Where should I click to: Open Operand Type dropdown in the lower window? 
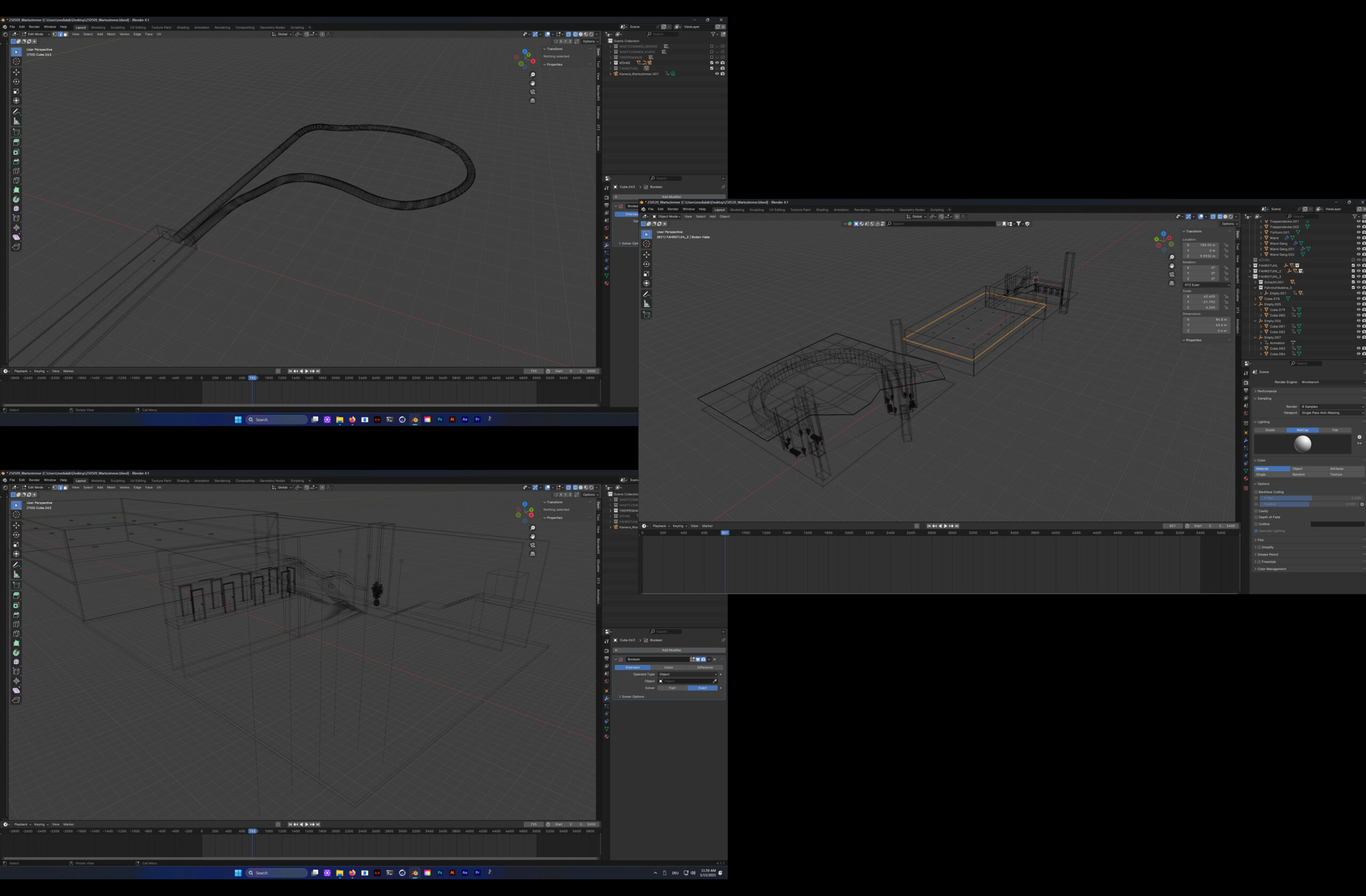pyautogui.click(x=688, y=675)
